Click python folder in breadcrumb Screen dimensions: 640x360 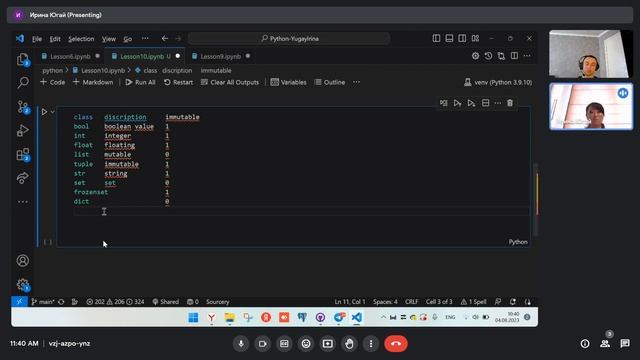point(53,70)
